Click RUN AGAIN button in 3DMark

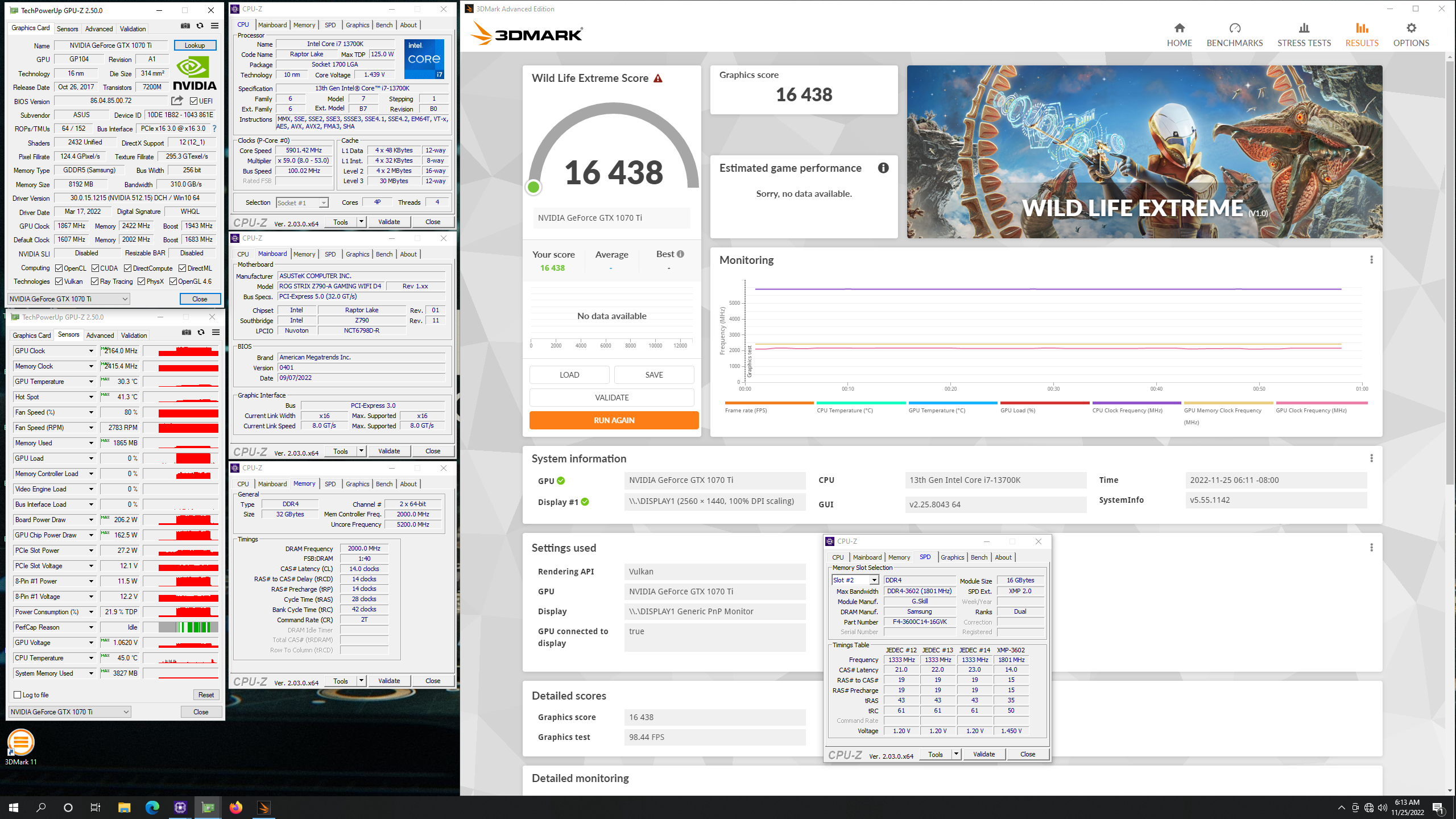click(x=614, y=420)
